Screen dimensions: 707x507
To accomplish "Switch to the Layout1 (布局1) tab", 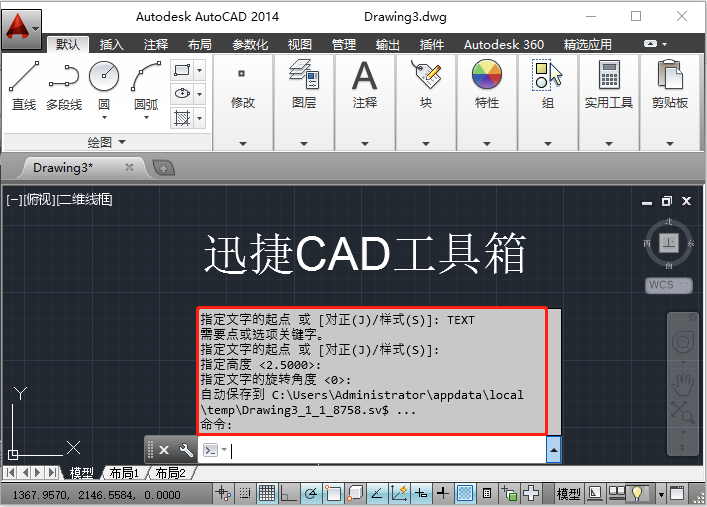I will [124, 473].
